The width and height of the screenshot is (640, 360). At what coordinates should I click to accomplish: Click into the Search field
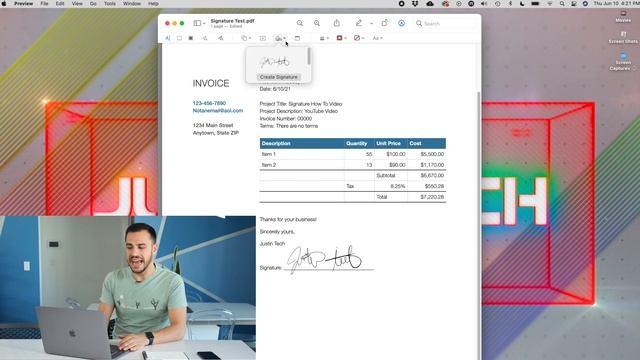445,24
